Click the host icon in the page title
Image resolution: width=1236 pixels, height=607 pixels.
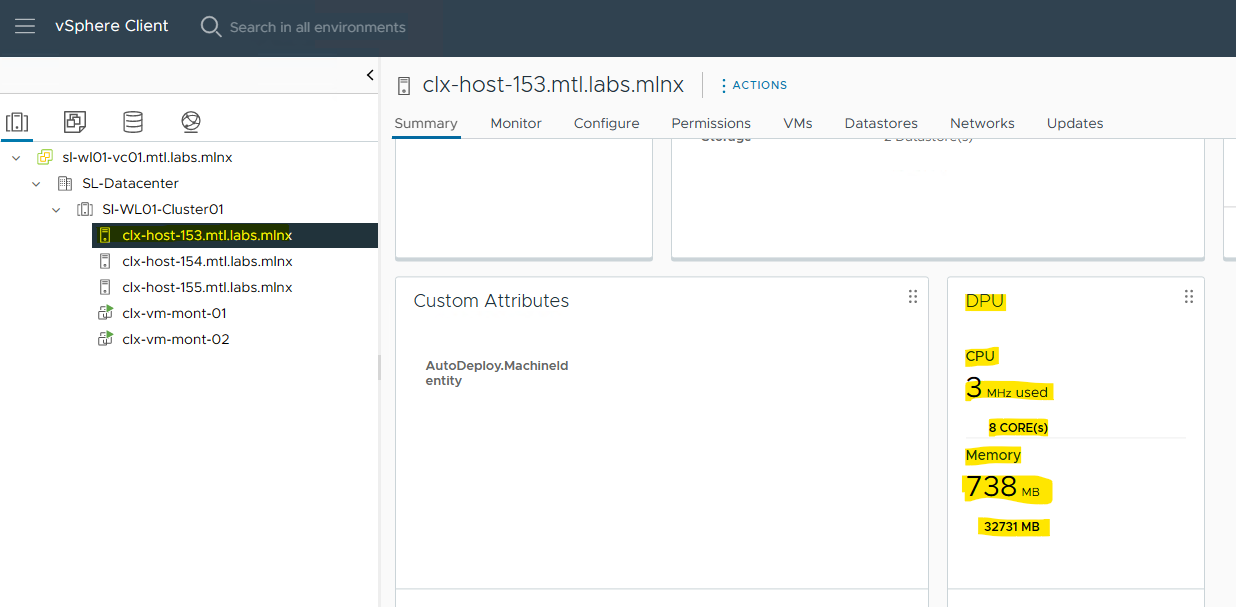coord(404,85)
